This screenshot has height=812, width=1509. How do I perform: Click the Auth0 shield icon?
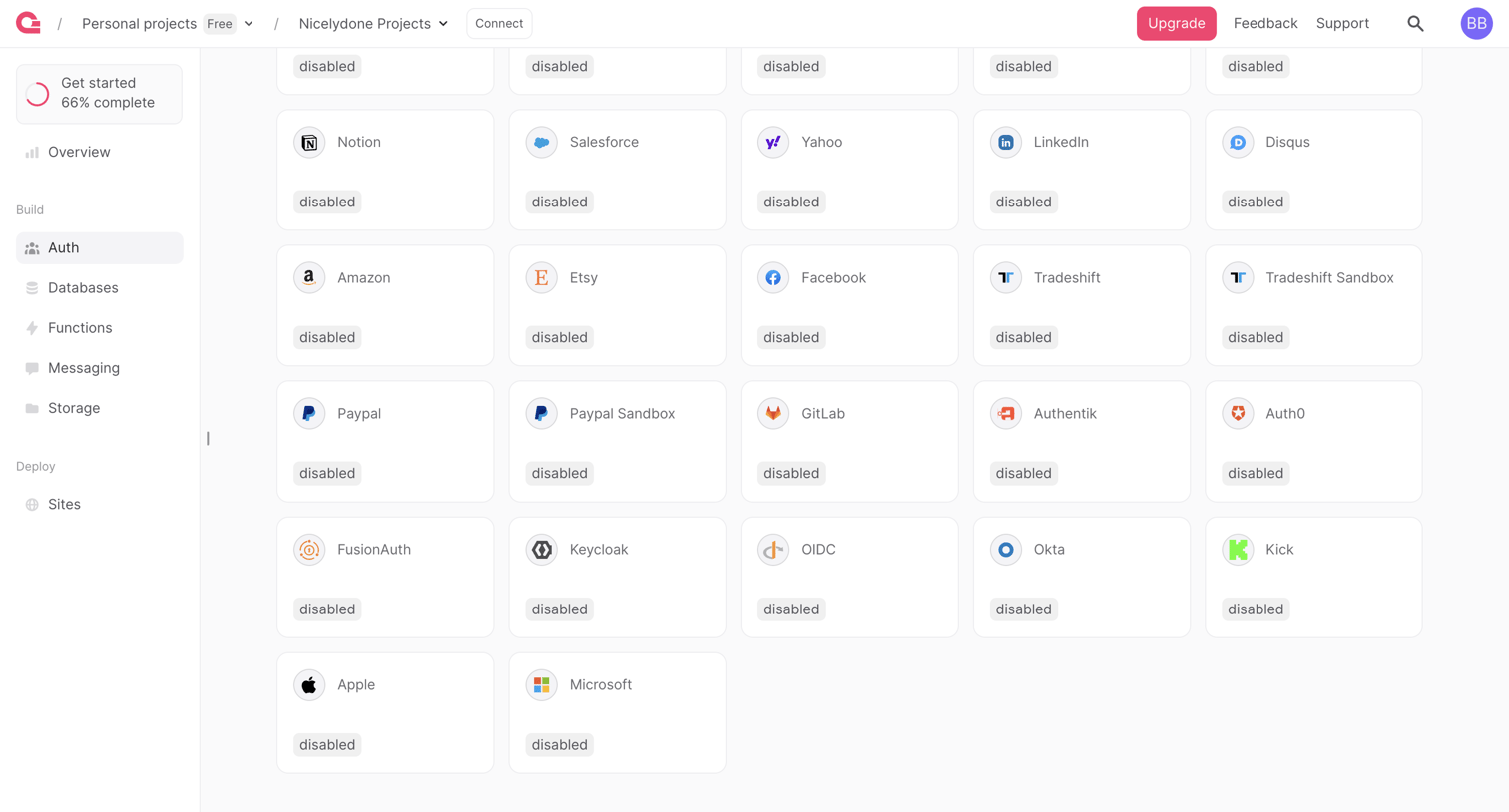(1238, 413)
